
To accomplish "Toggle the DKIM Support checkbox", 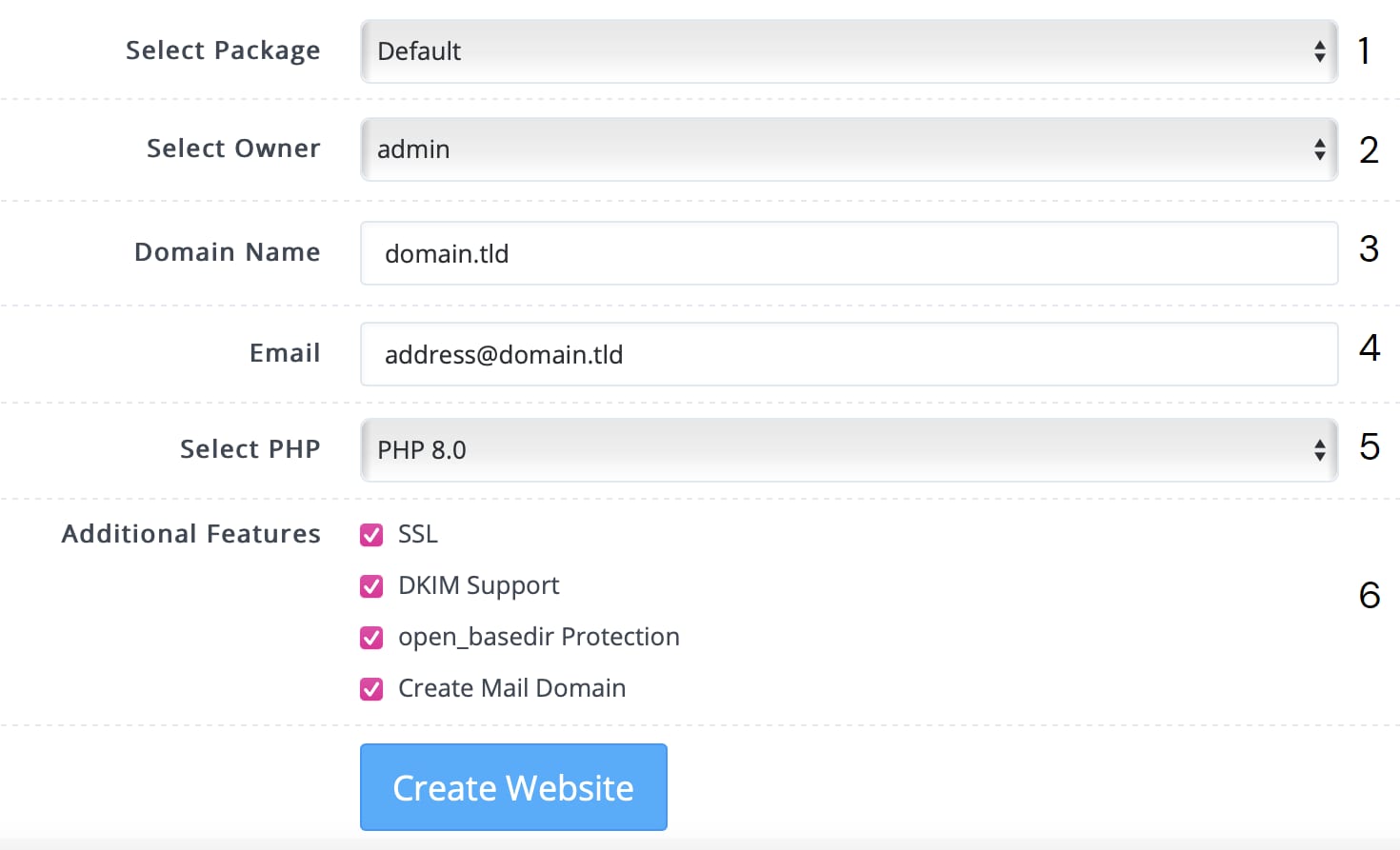I will 371,586.
